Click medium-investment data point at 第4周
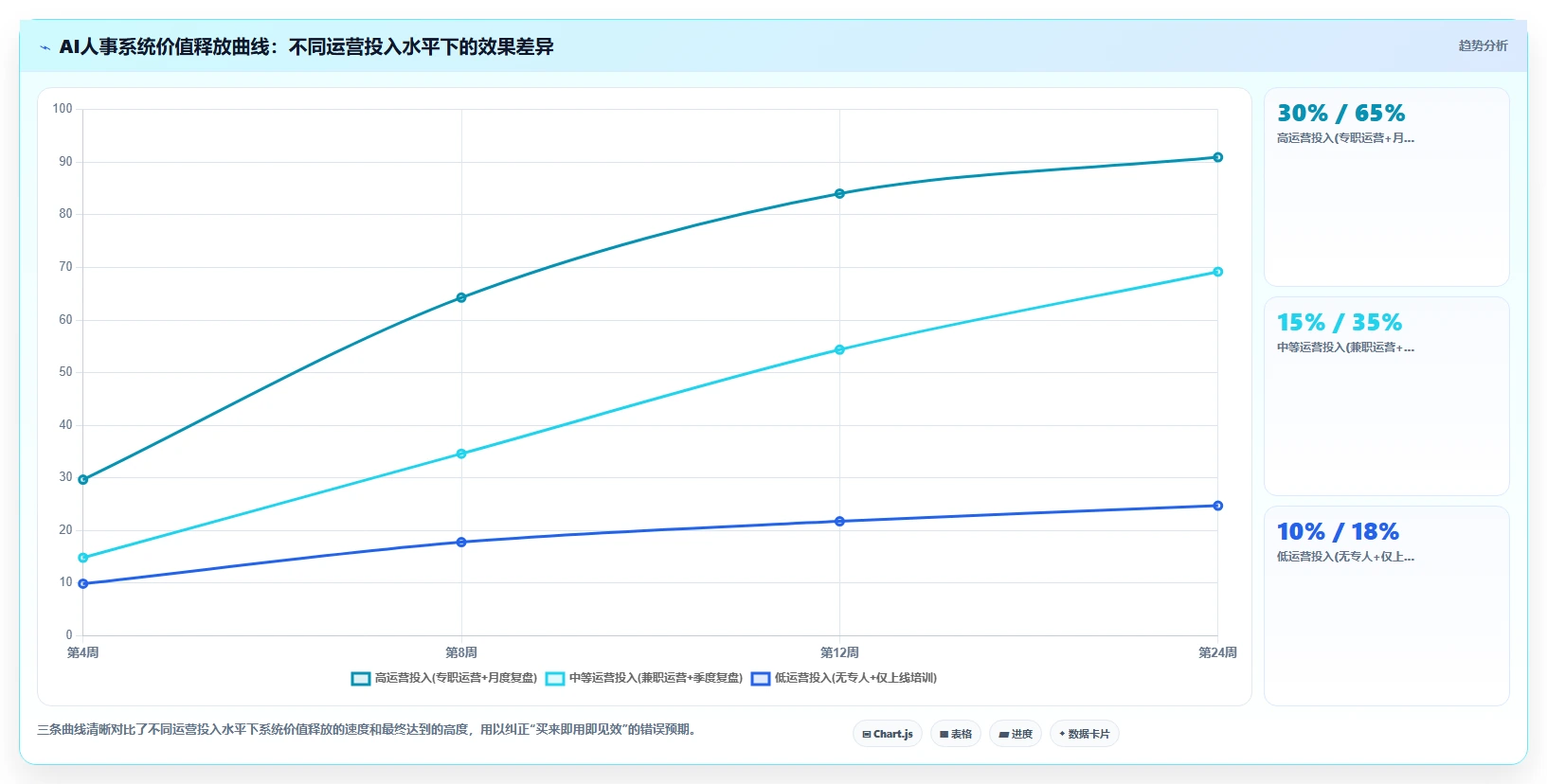Screen dimensions: 1547x784 click(x=83, y=558)
